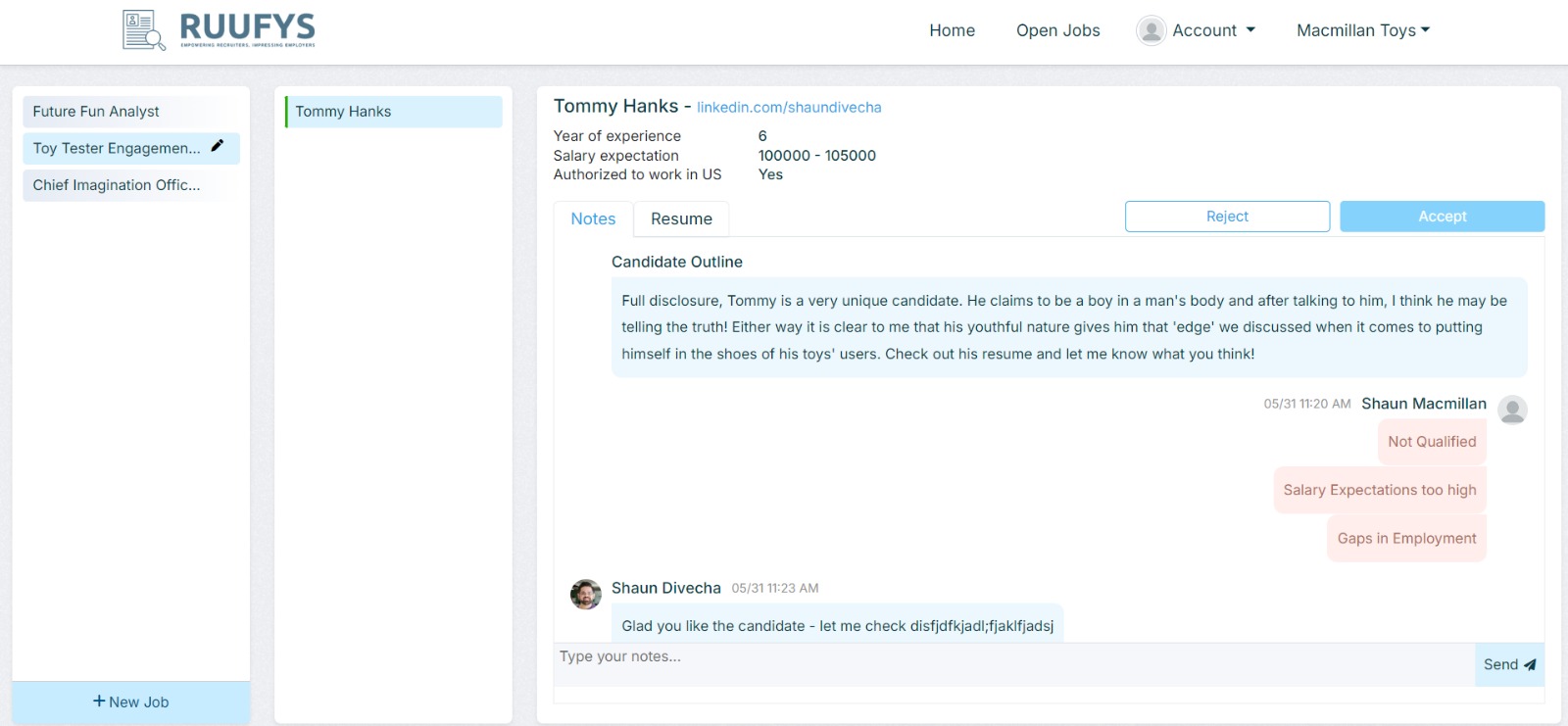Click the pencil edit icon on Toy Tester job

click(218, 146)
